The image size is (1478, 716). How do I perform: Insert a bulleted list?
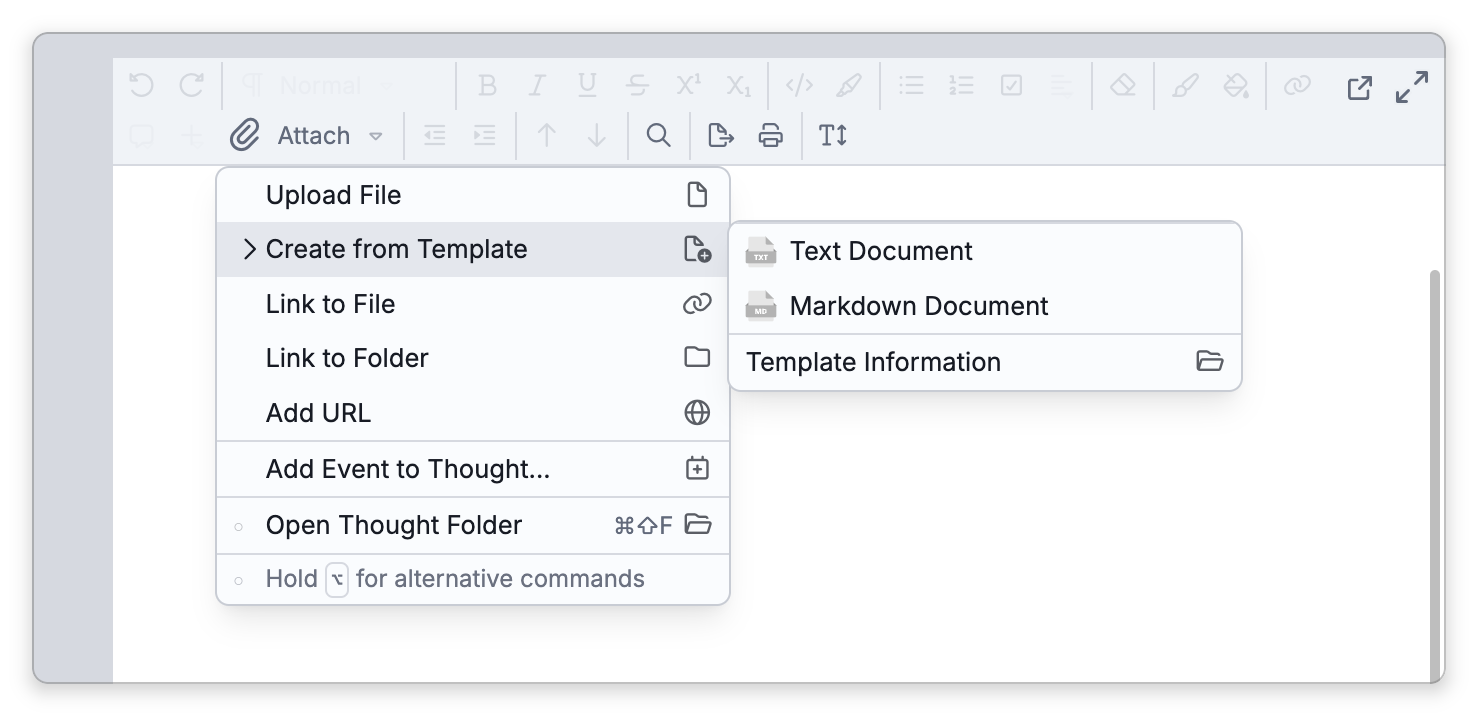[x=911, y=86]
